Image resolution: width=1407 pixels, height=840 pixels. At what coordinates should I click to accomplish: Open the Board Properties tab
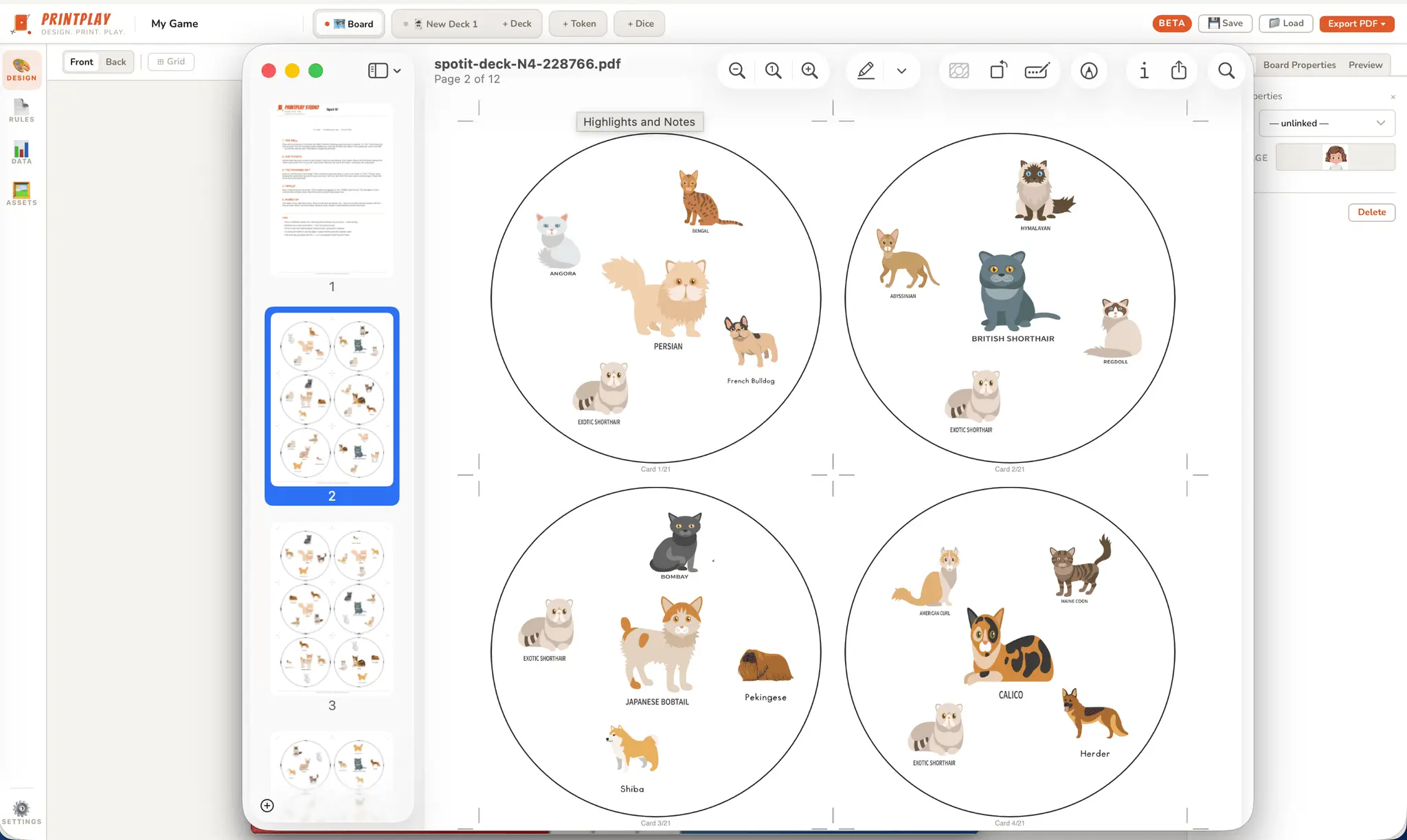pyautogui.click(x=1299, y=65)
